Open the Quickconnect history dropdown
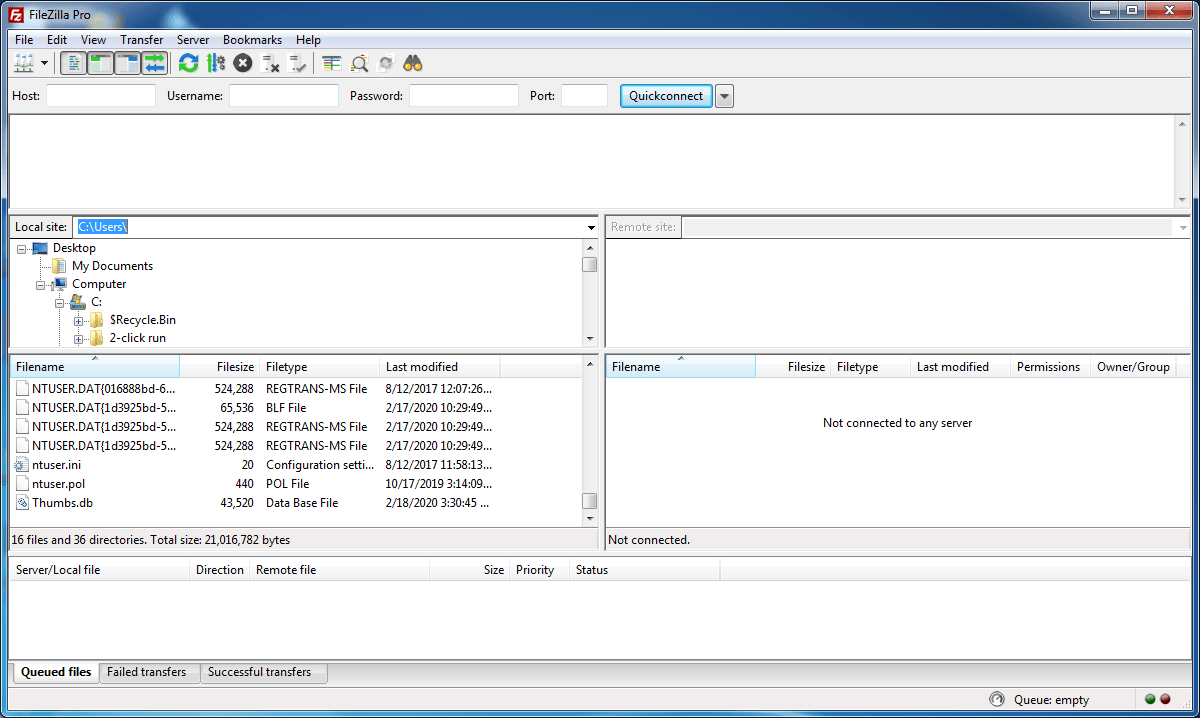This screenshot has height=718, width=1200. [x=725, y=96]
